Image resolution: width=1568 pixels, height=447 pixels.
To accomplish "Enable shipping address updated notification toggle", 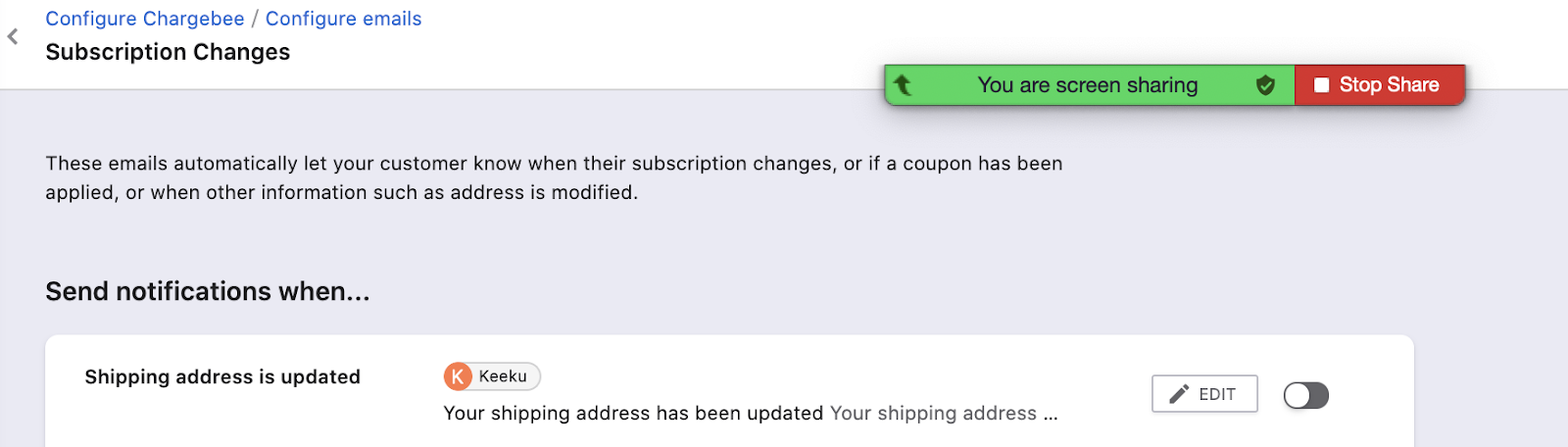I will 1305,395.
